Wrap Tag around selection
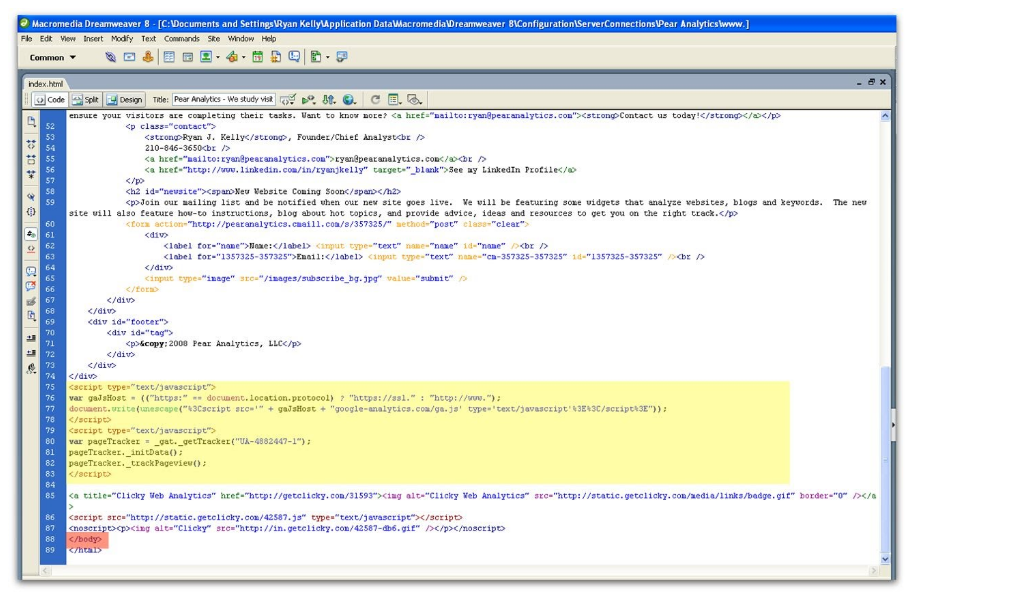Viewport: 1024px width, 600px height. point(31,302)
